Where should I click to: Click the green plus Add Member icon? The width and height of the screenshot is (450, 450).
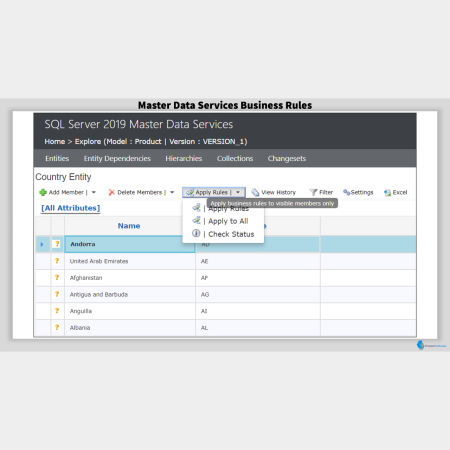tap(43, 192)
